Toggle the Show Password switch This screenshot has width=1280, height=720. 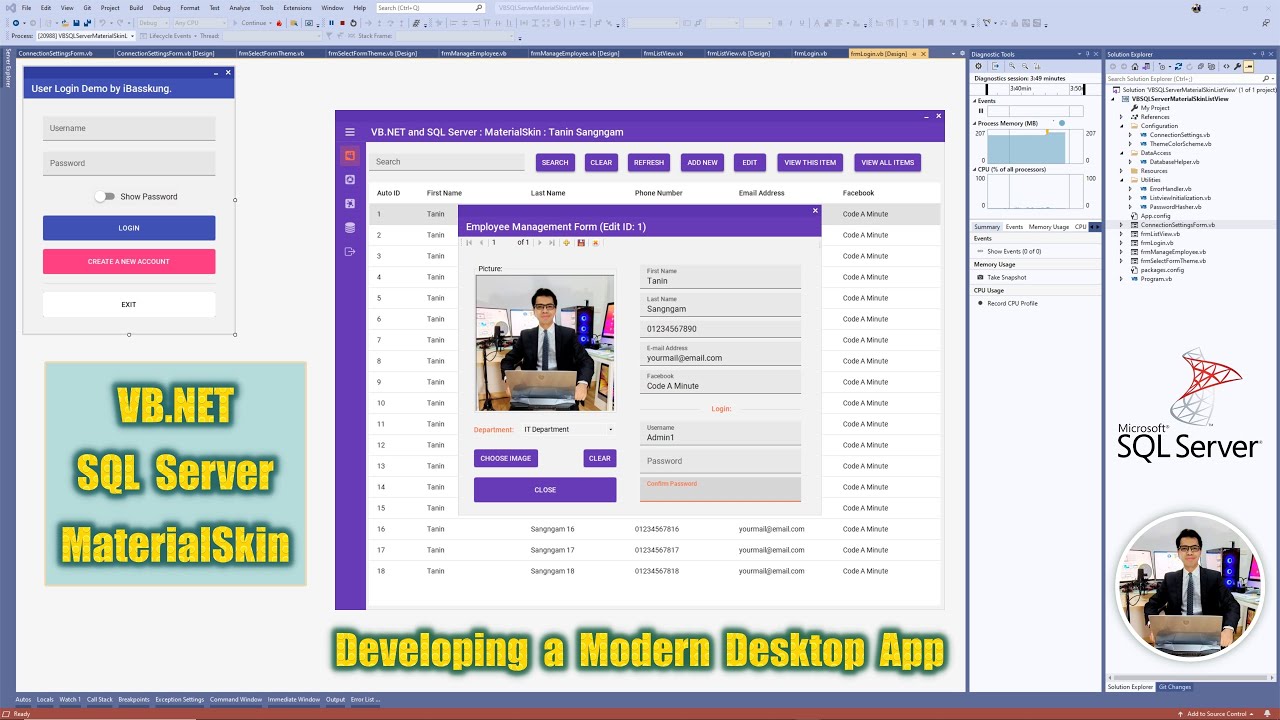pos(104,197)
